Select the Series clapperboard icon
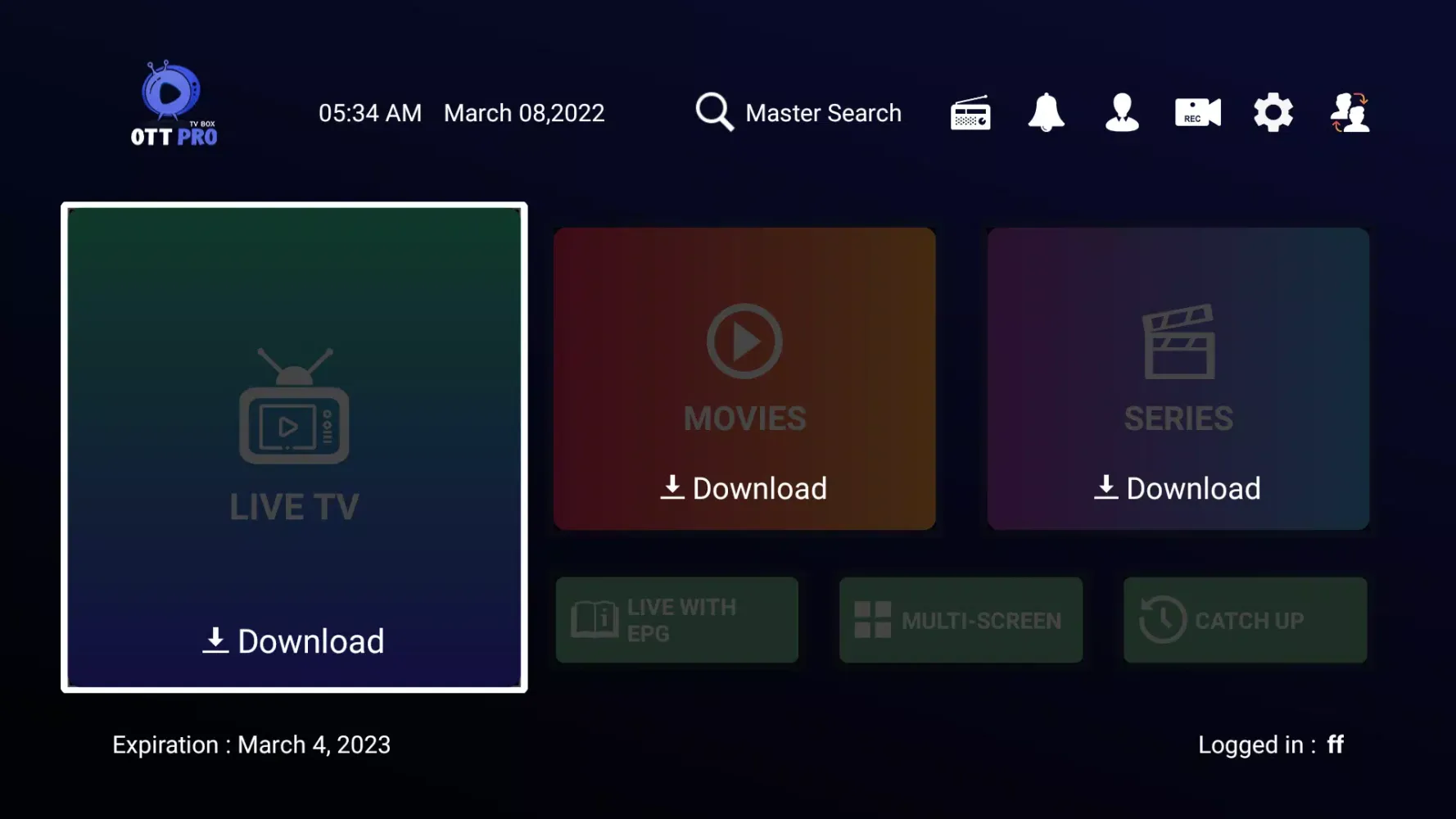The width and height of the screenshot is (1456, 819). click(1178, 342)
